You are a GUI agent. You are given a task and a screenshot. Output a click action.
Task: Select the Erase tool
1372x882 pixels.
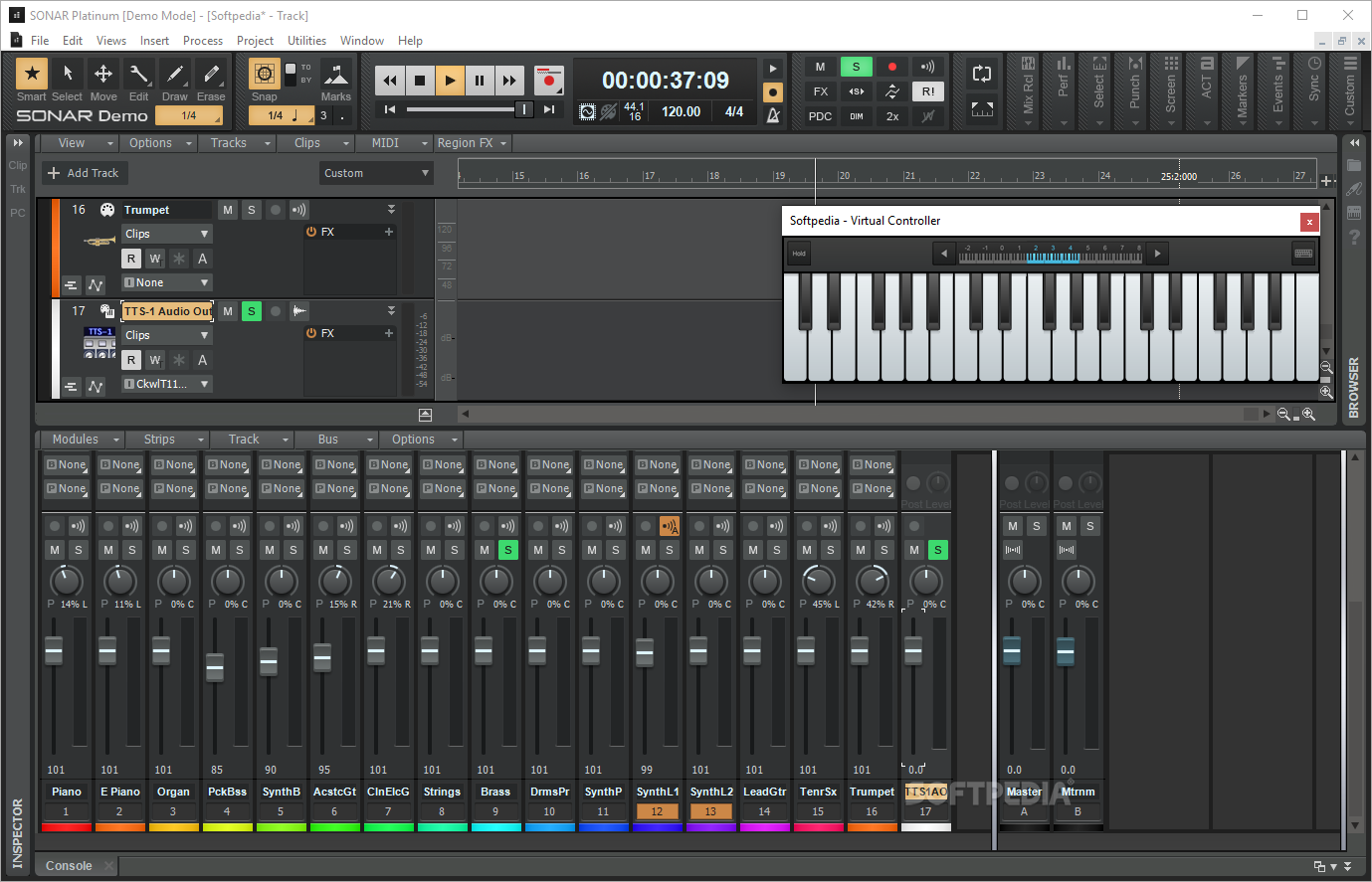(x=211, y=74)
